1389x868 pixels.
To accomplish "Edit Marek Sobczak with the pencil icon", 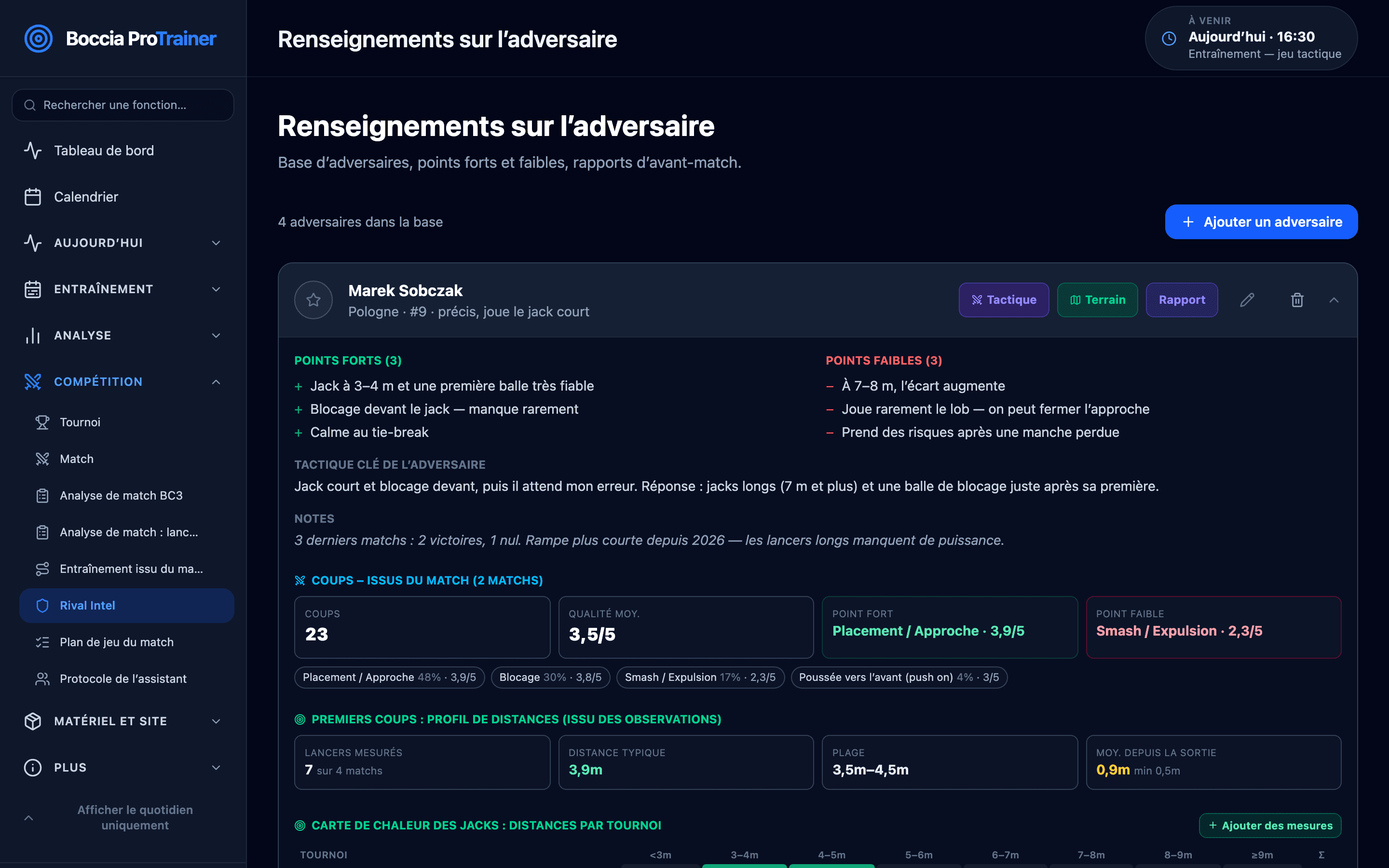I will click(x=1247, y=299).
